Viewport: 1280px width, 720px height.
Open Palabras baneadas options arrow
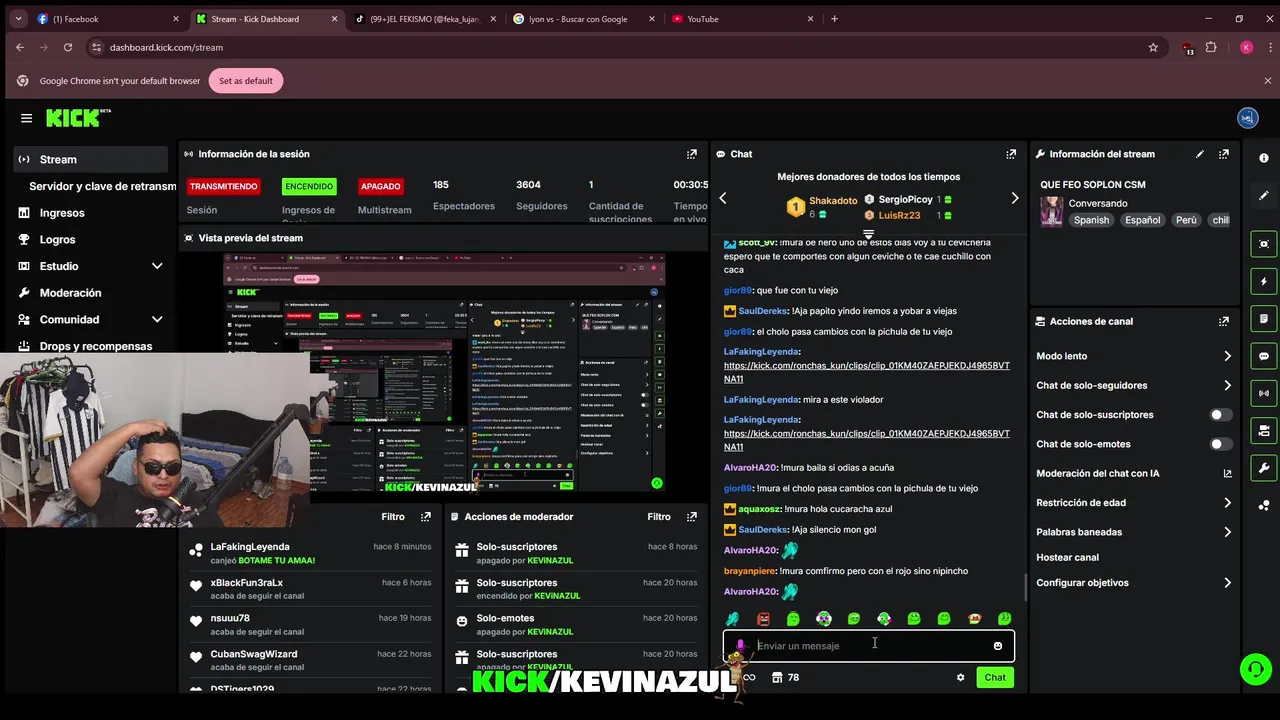point(1227,532)
